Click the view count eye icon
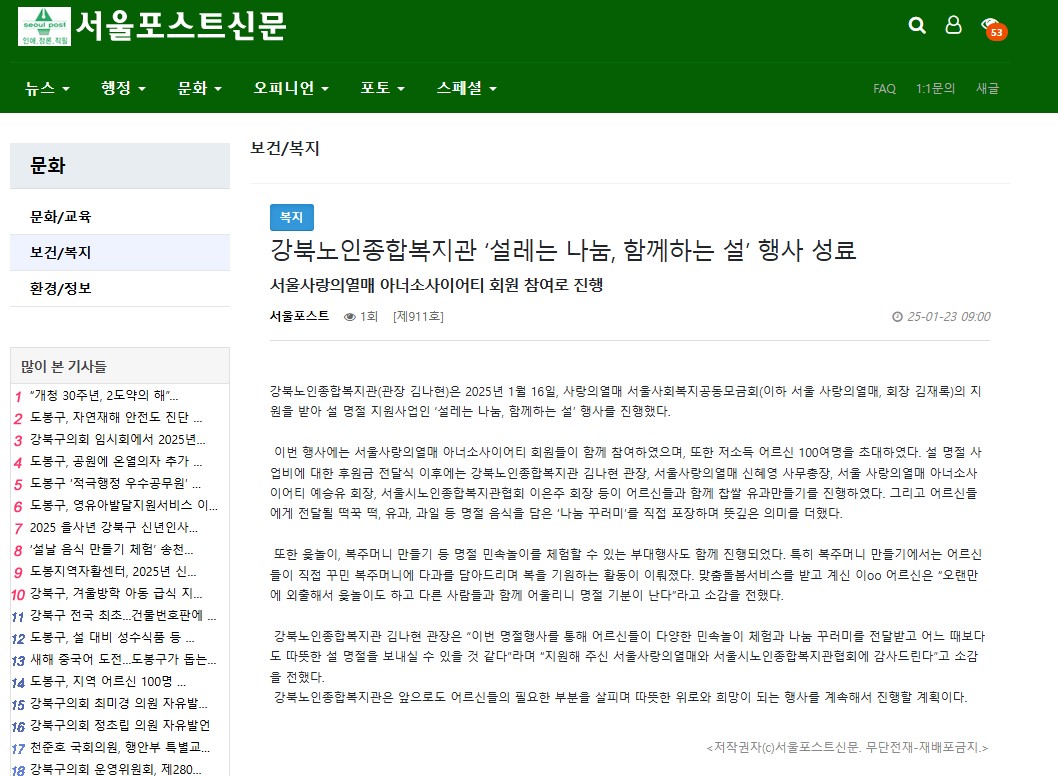The height and width of the screenshot is (776, 1058). coord(349,317)
